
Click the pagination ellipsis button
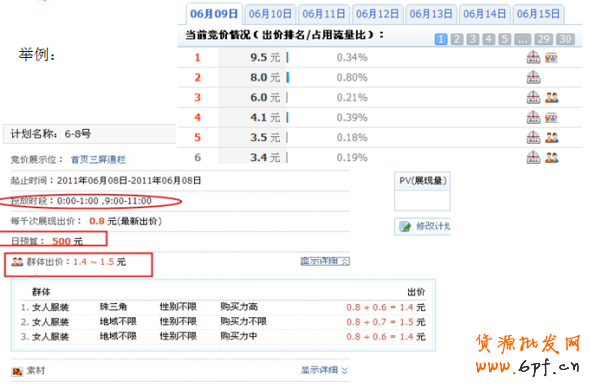click(x=522, y=39)
